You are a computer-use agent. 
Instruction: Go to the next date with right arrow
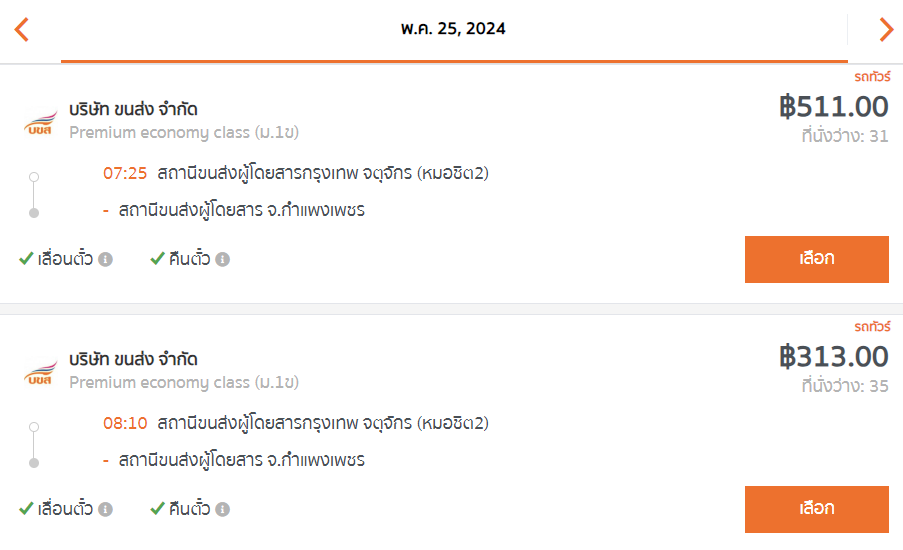pos(885,29)
